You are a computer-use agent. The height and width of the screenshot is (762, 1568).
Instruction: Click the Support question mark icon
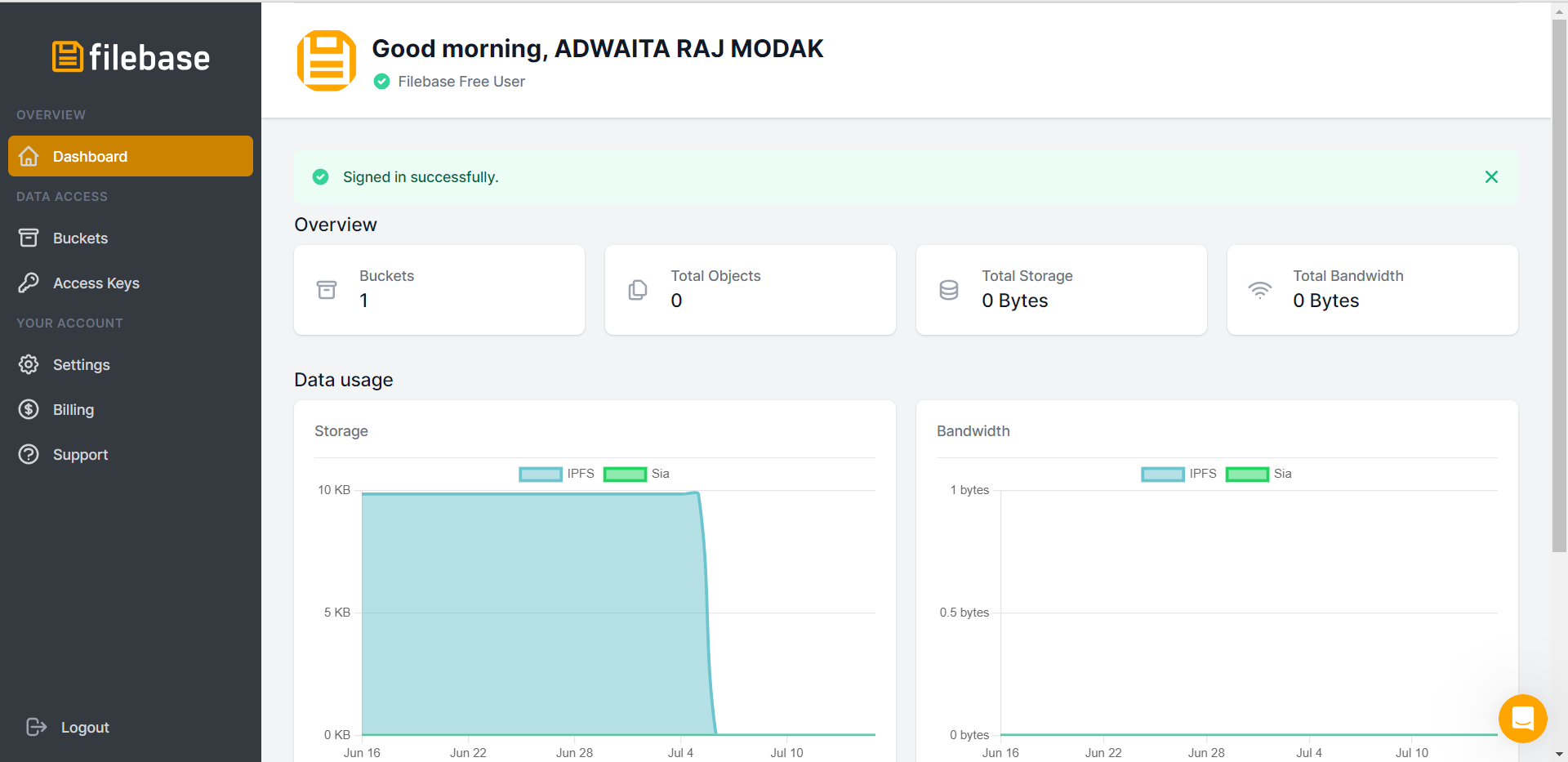[x=29, y=454]
